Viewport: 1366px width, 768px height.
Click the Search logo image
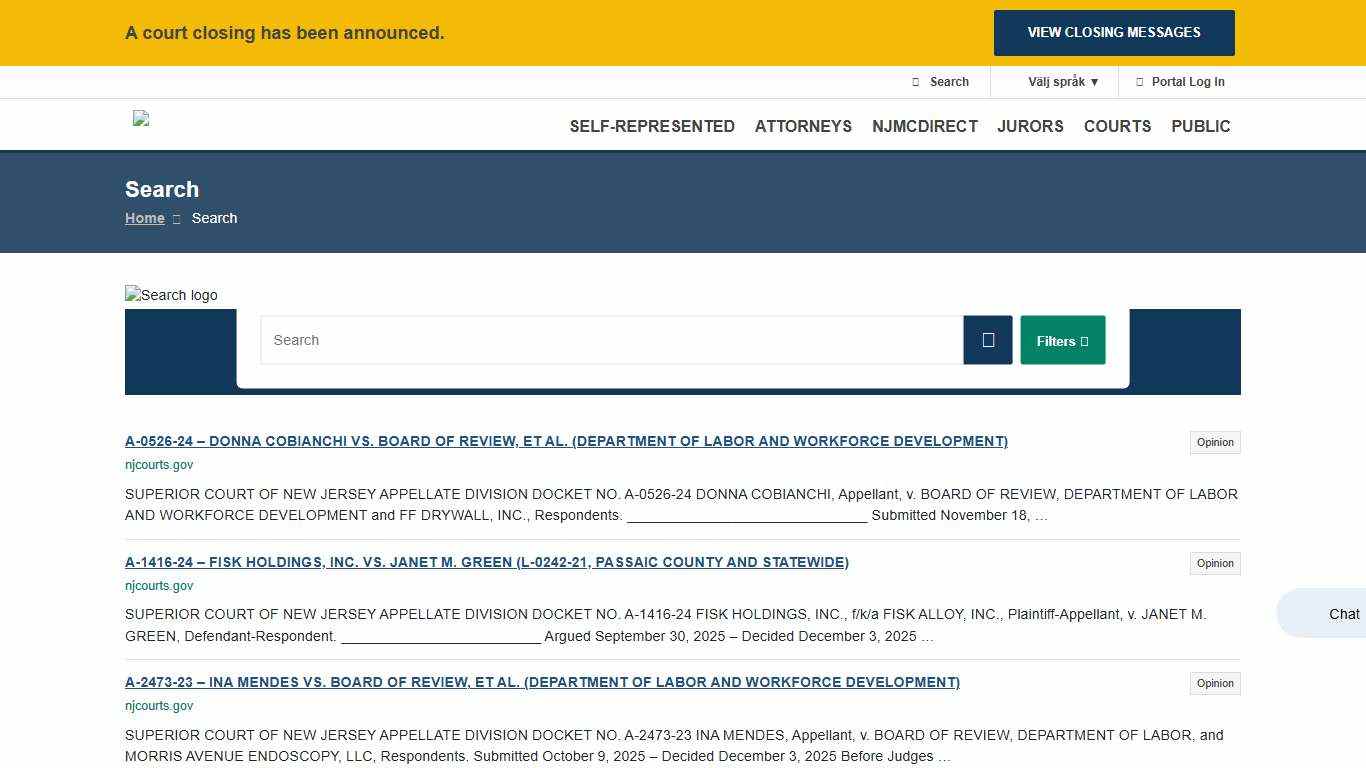click(171, 295)
